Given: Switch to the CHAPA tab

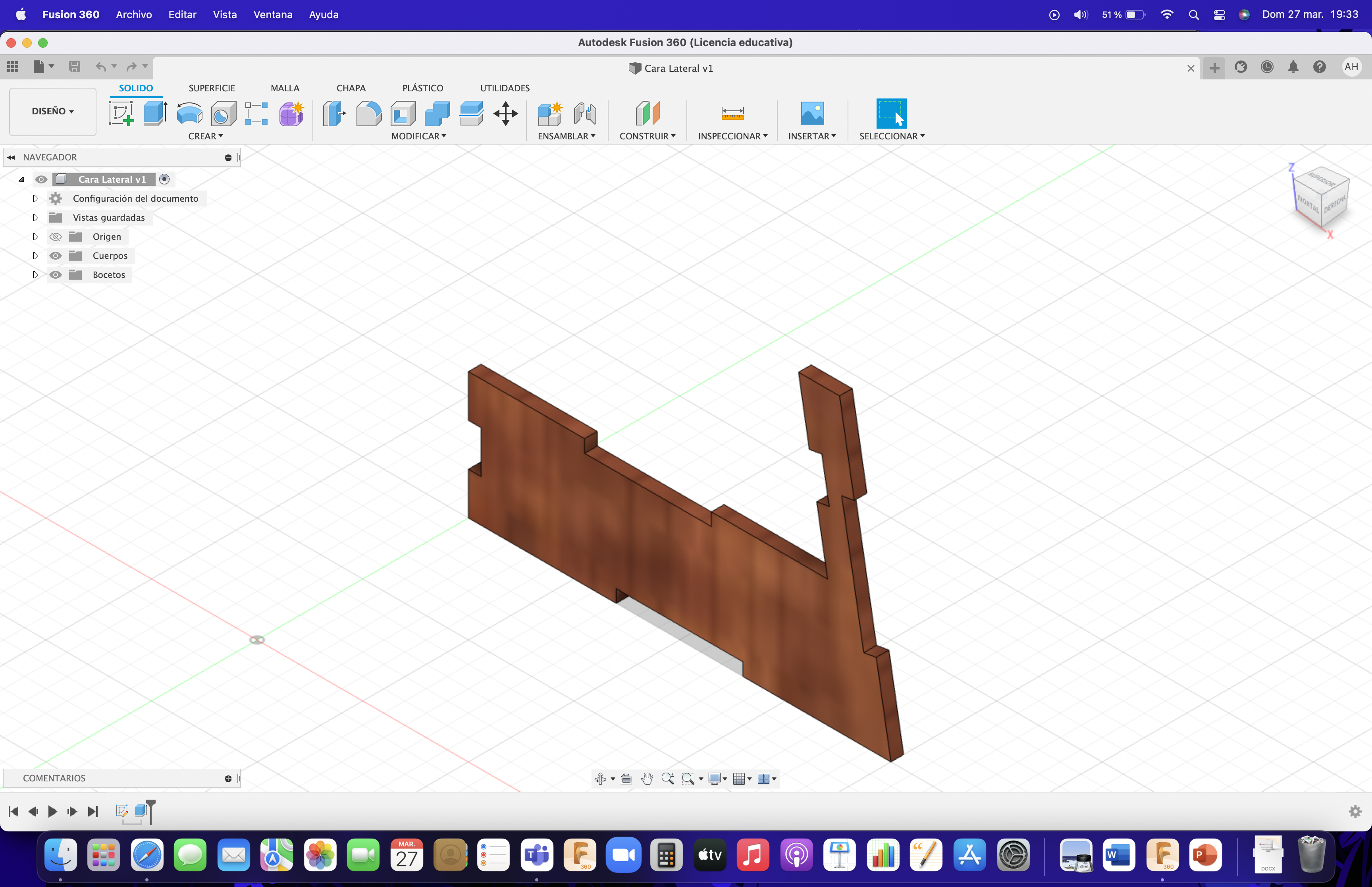Looking at the screenshot, I should point(351,88).
